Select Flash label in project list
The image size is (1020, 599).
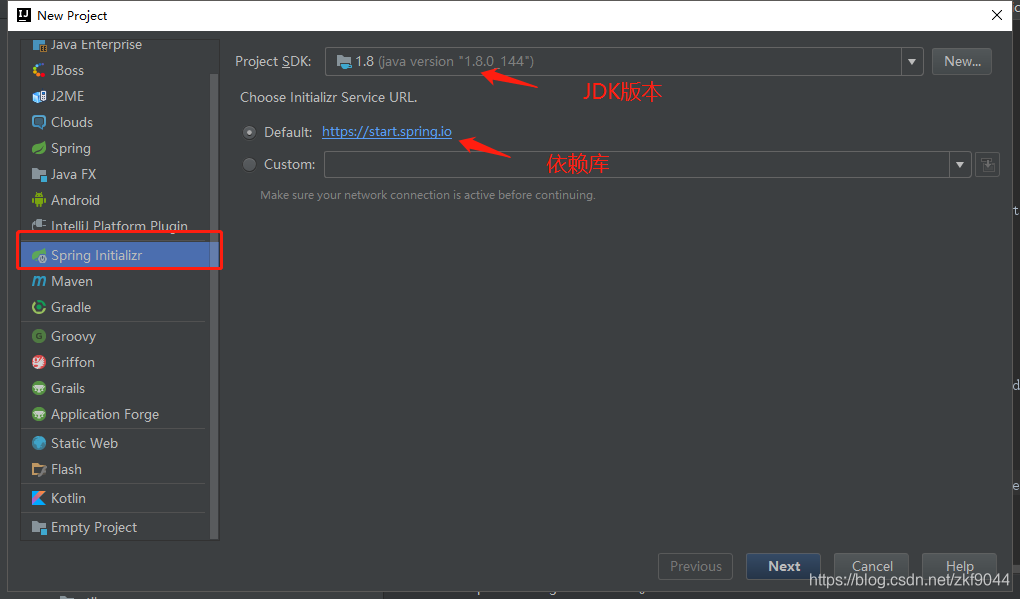coord(66,470)
